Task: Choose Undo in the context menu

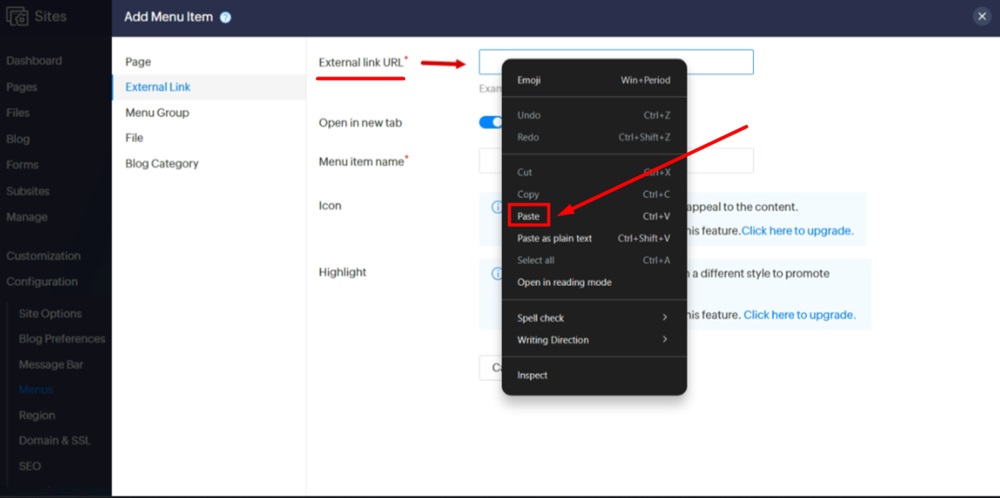Action: tap(594, 115)
